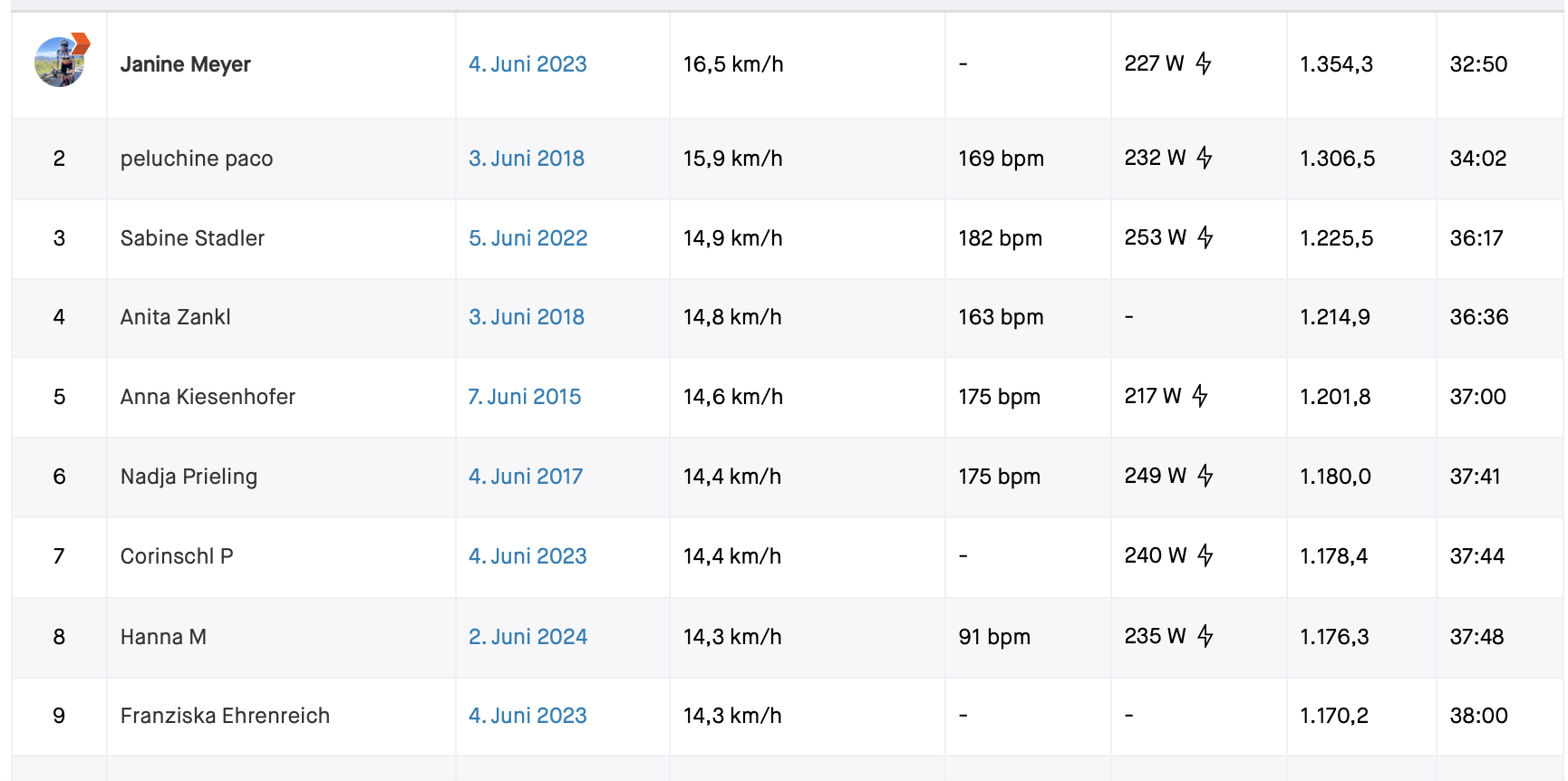The image size is (1568, 781).
Task: Click power meter bolt icon beside 240 W
Action: [x=1205, y=555]
